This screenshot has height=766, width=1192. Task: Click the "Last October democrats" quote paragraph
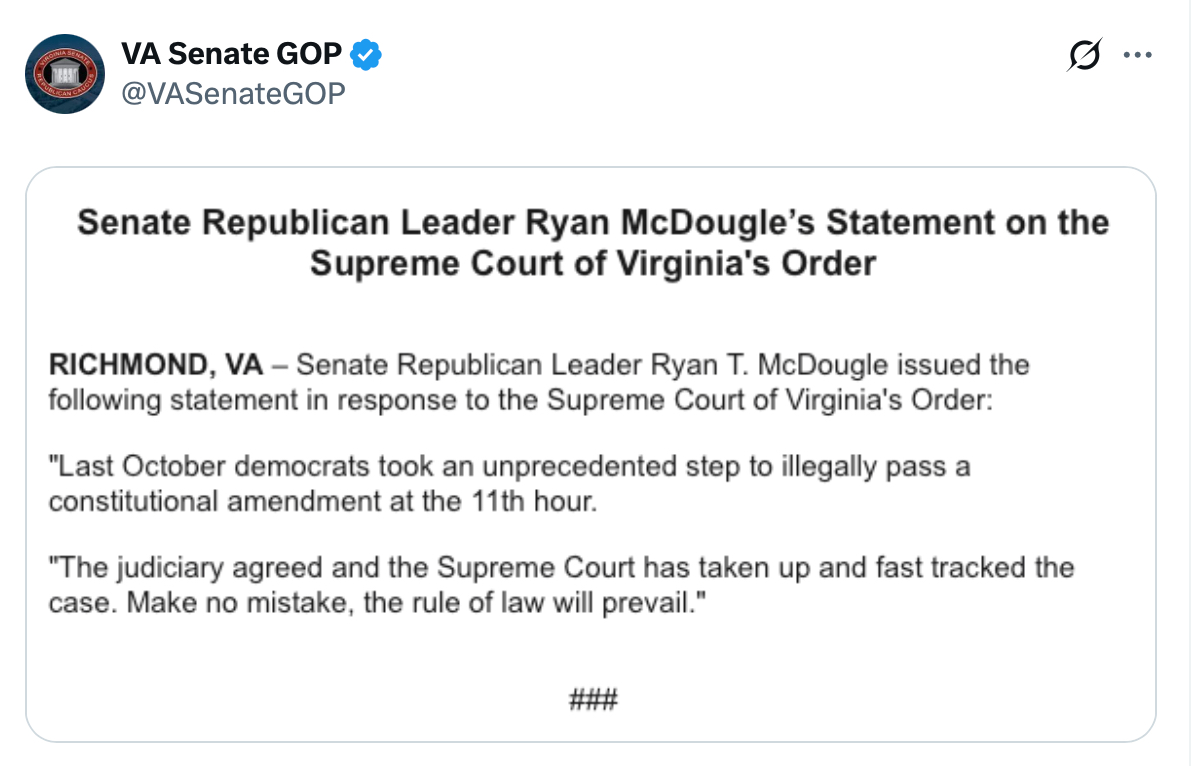point(510,483)
